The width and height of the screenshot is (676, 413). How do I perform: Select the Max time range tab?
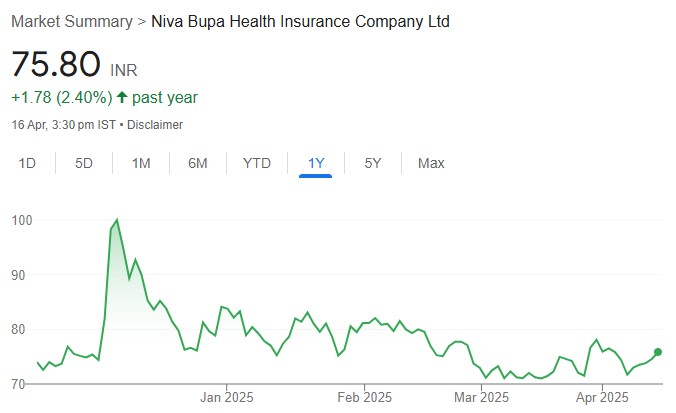click(x=431, y=163)
